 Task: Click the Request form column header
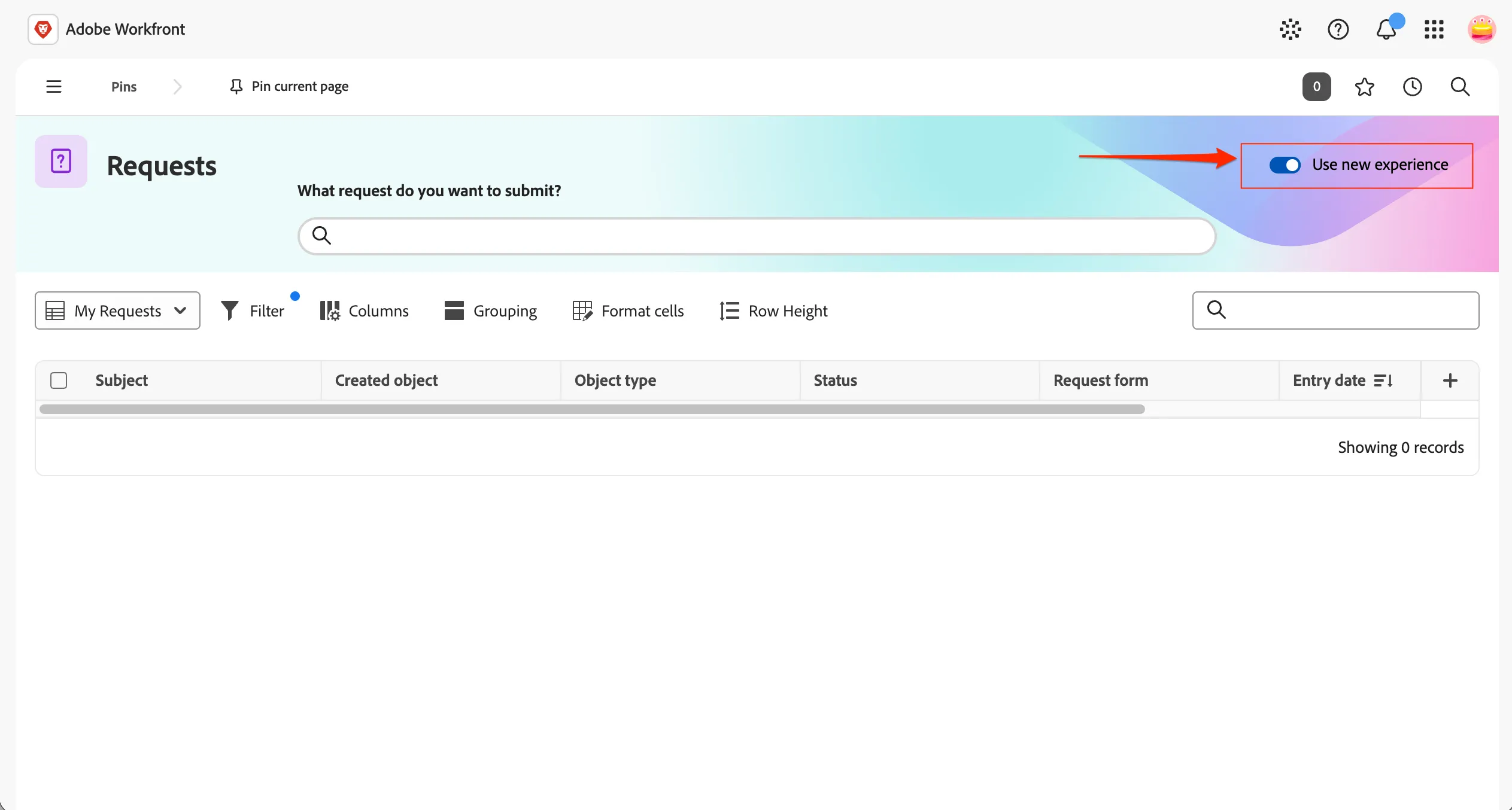(x=1159, y=380)
